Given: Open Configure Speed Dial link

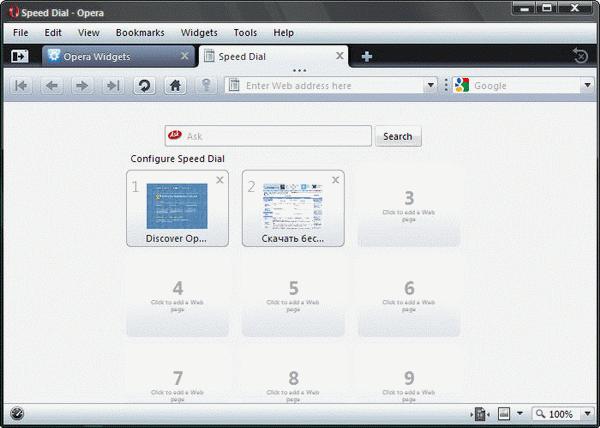Looking at the screenshot, I should pos(177,159).
